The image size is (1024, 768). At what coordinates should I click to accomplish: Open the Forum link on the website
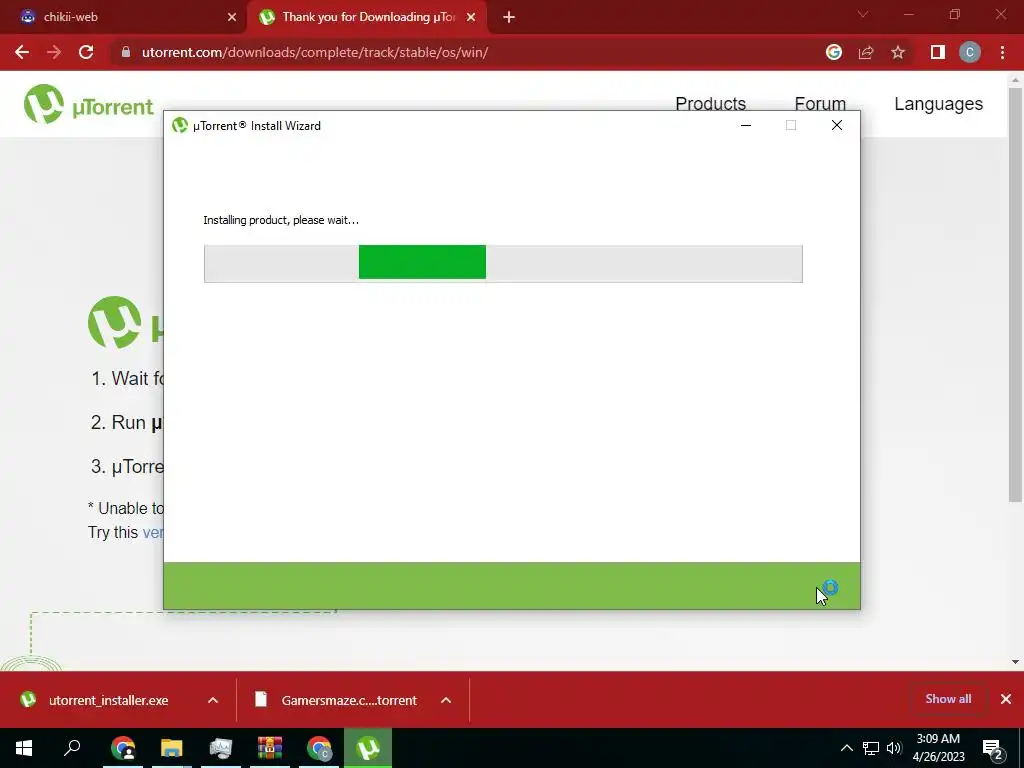click(x=820, y=104)
